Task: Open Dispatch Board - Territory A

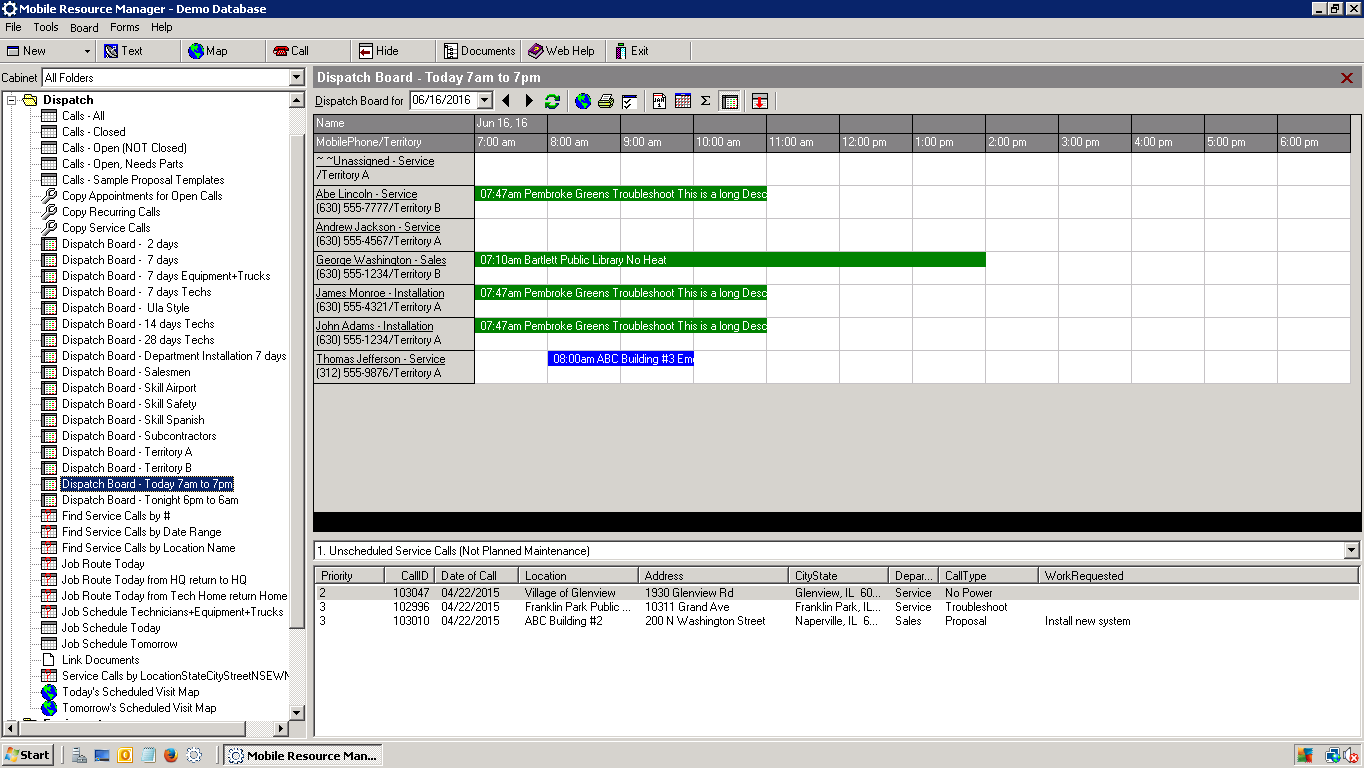Action: coord(127,452)
